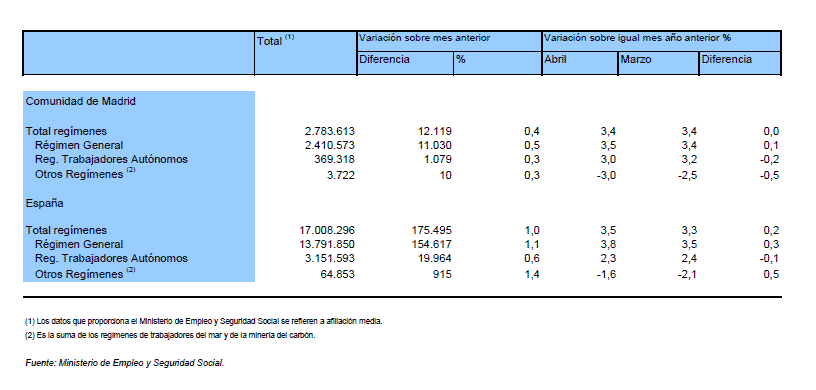
Task: Click the value 154.617
Action: [430, 244]
